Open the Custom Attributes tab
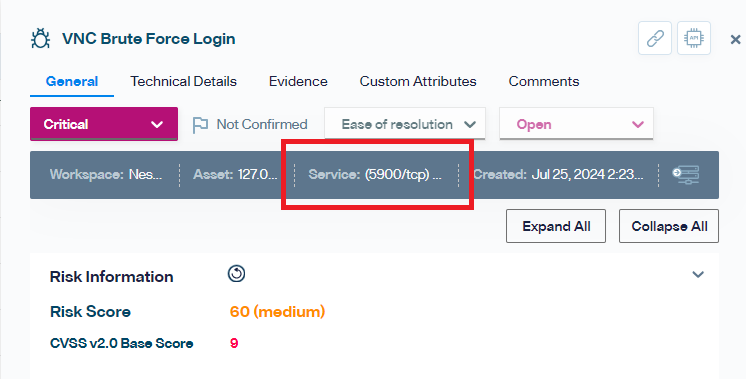This screenshot has width=746, height=379. click(x=418, y=81)
